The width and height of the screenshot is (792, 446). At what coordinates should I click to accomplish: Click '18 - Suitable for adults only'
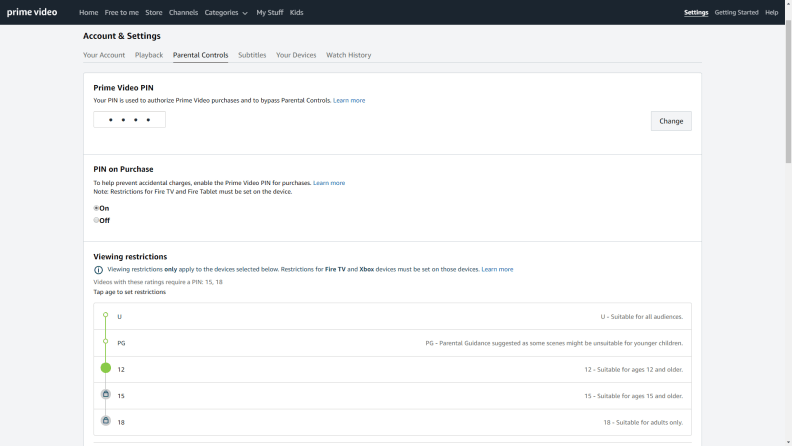[x=643, y=422]
